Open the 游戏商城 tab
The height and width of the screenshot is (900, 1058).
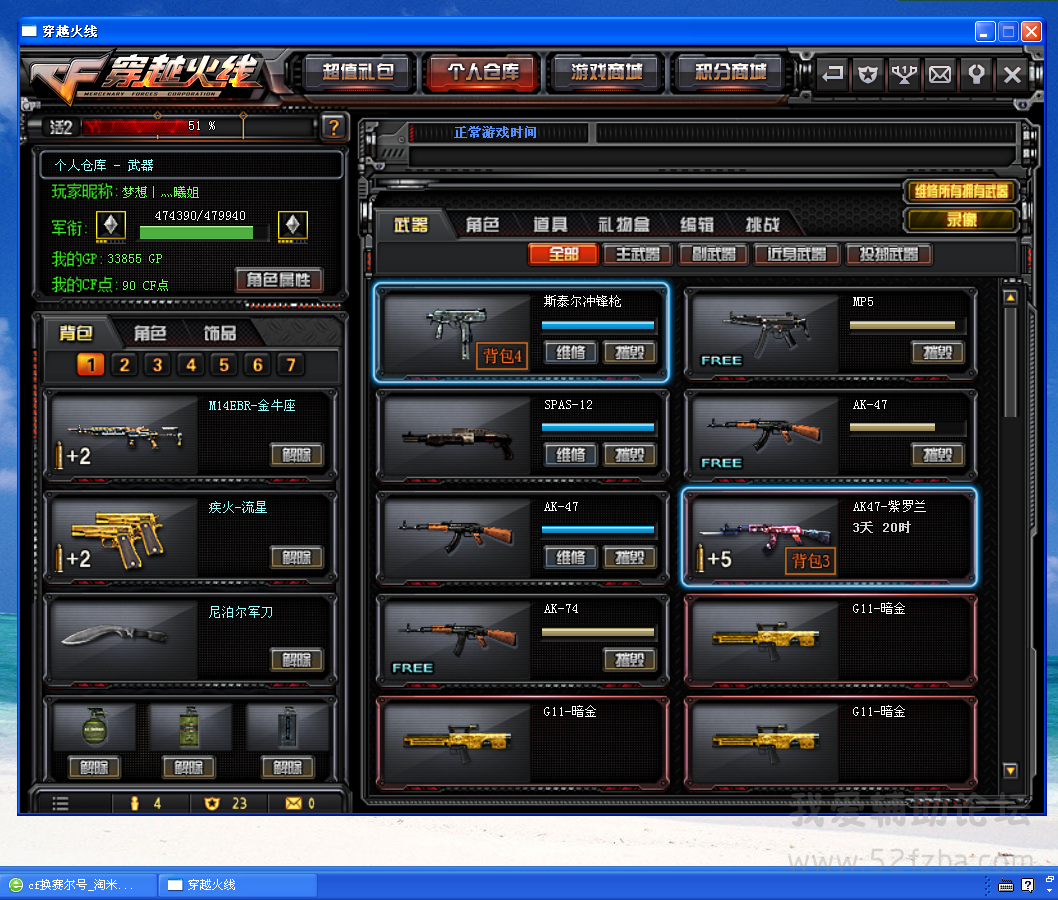(607, 72)
